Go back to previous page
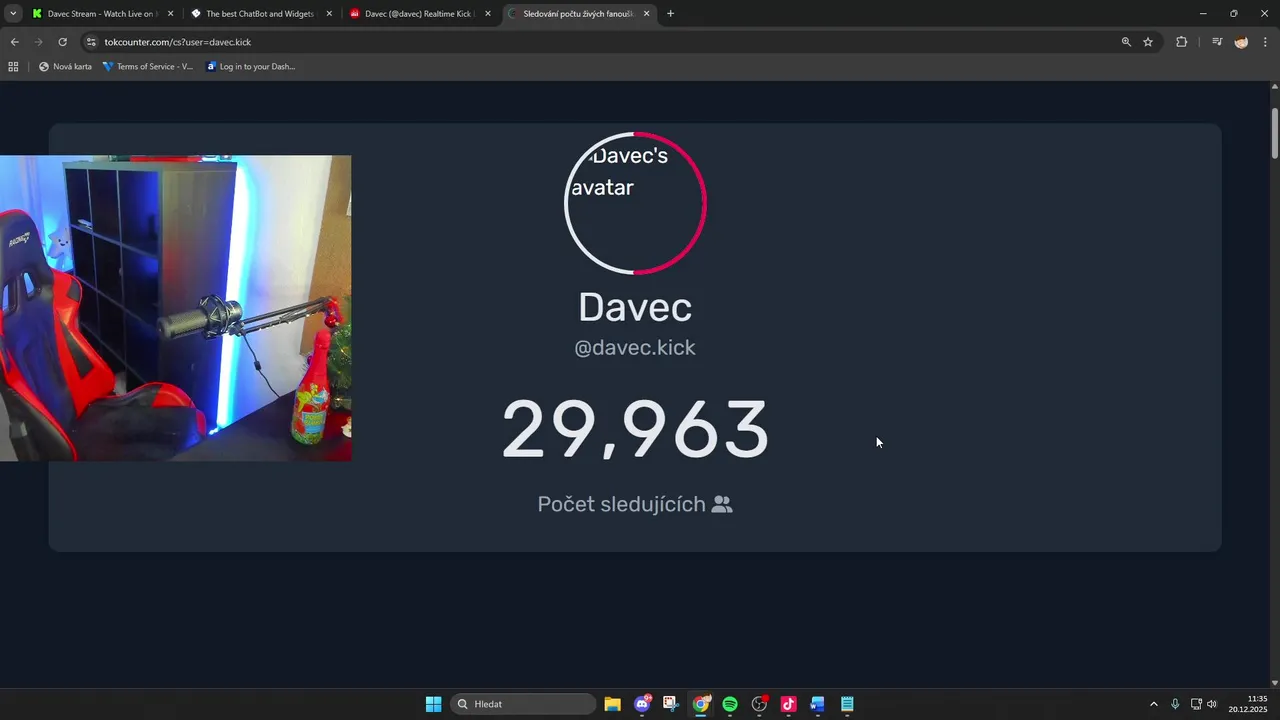1280x720 pixels. (14, 42)
